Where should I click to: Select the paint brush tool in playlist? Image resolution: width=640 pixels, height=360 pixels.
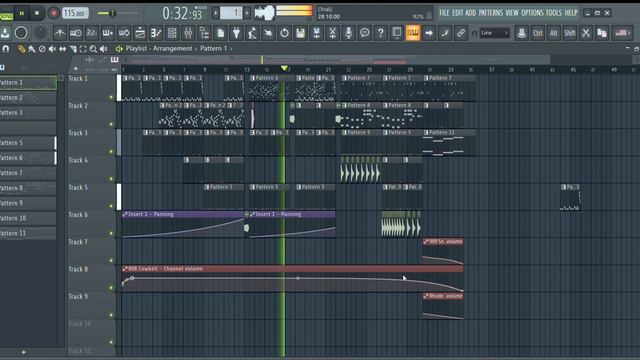pyautogui.click(x=32, y=49)
